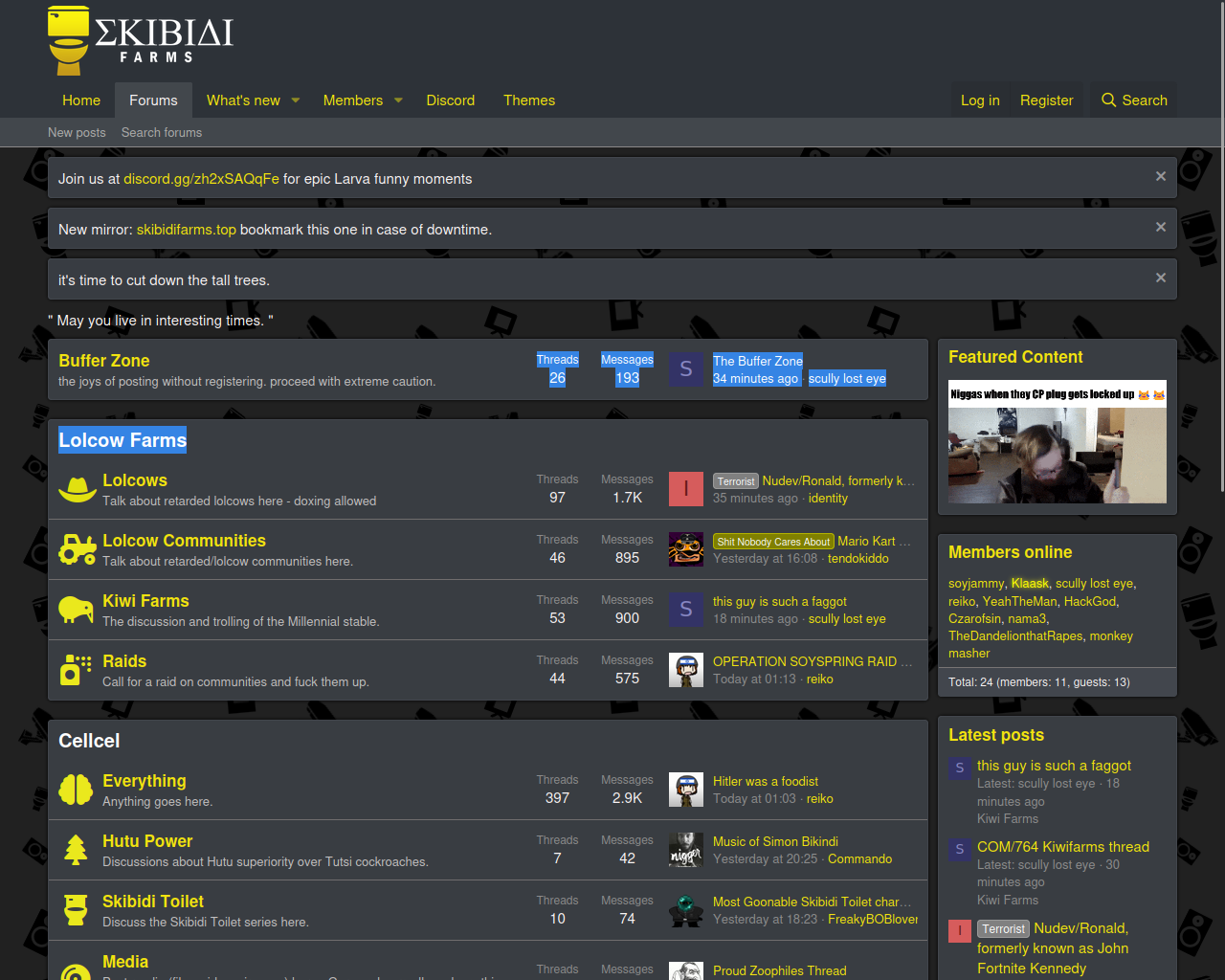Dismiss the 'cut down the tall trees' notice
The height and width of the screenshot is (980, 1225).
point(1160,278)
